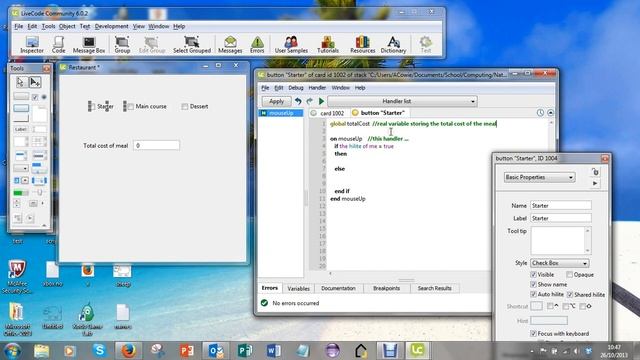The width and height of the screenshot is (640, 360).
Task: Open the Tutorials icon
Action: point(328,44)
